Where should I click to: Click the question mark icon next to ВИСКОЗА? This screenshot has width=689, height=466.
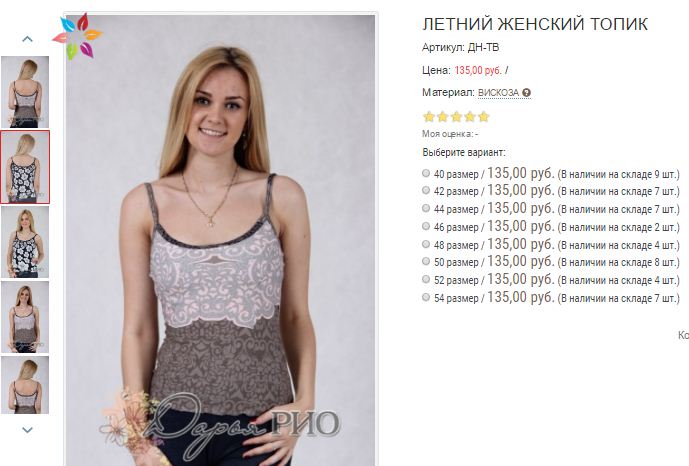click(527, 93)
